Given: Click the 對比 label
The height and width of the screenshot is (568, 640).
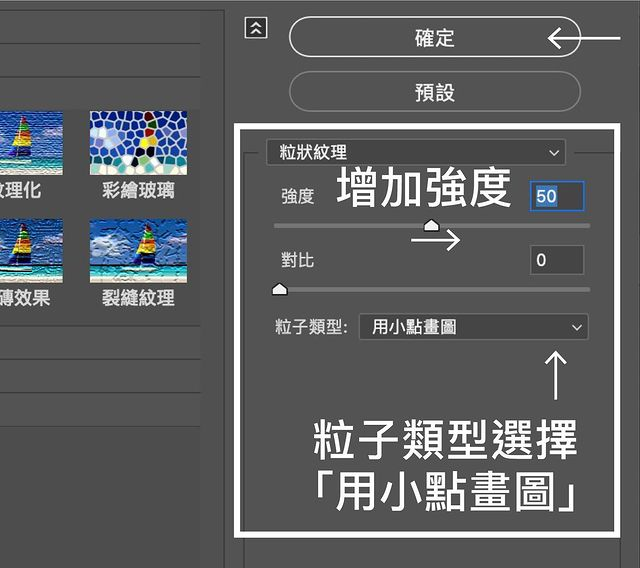Looking at the screenshot, I should 298,260.
